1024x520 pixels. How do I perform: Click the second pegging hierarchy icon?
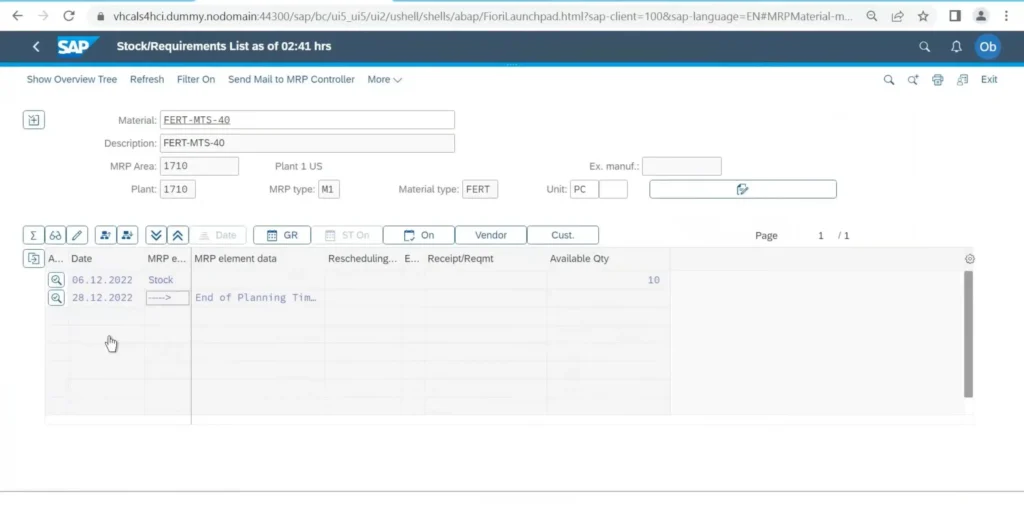[x=127, y=235]
